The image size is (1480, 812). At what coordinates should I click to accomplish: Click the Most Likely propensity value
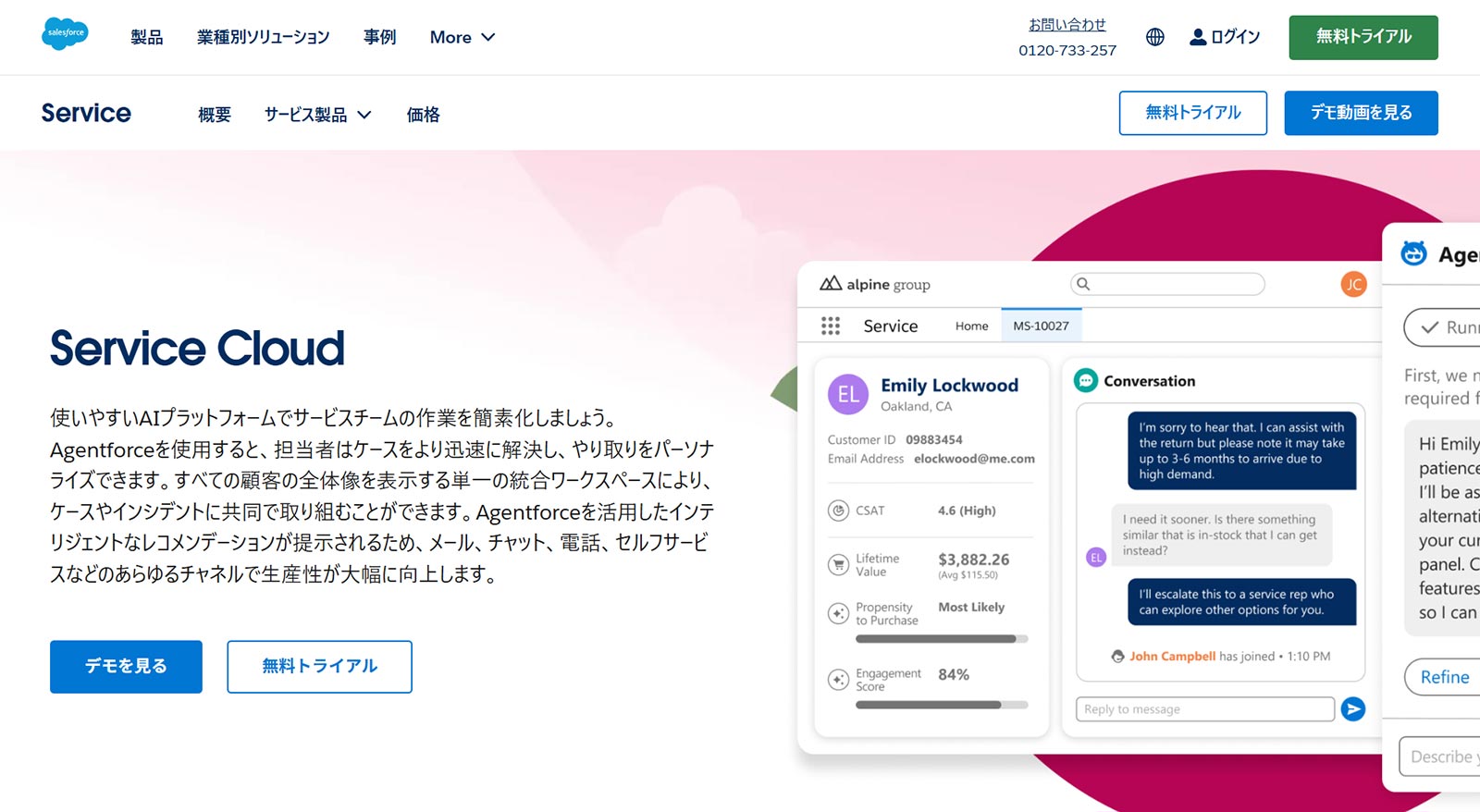[971, 608]
